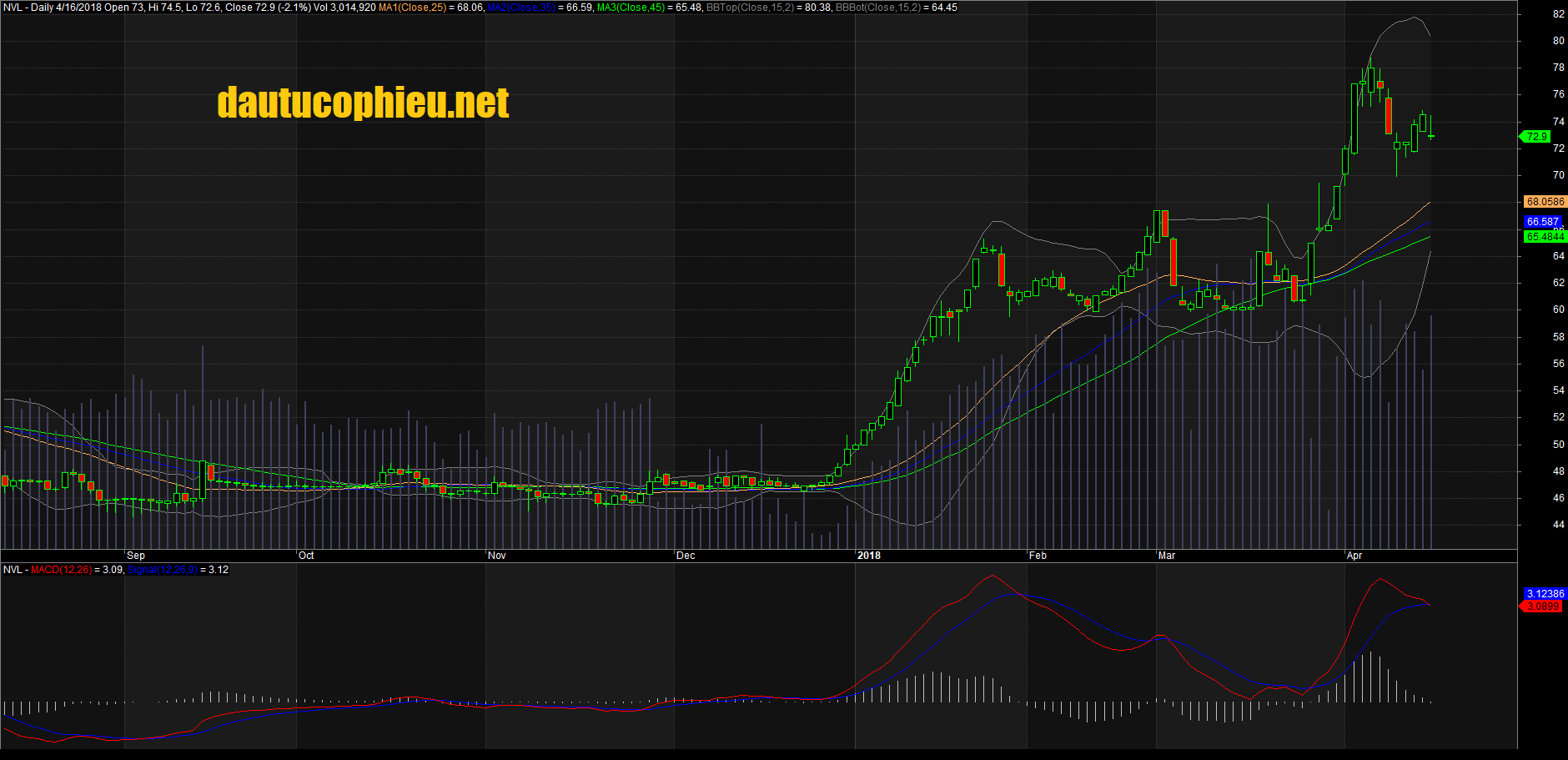Click the 2018 label on the date axis
Viewport: 1568px width, 760px height.
[x=870, y=555]
